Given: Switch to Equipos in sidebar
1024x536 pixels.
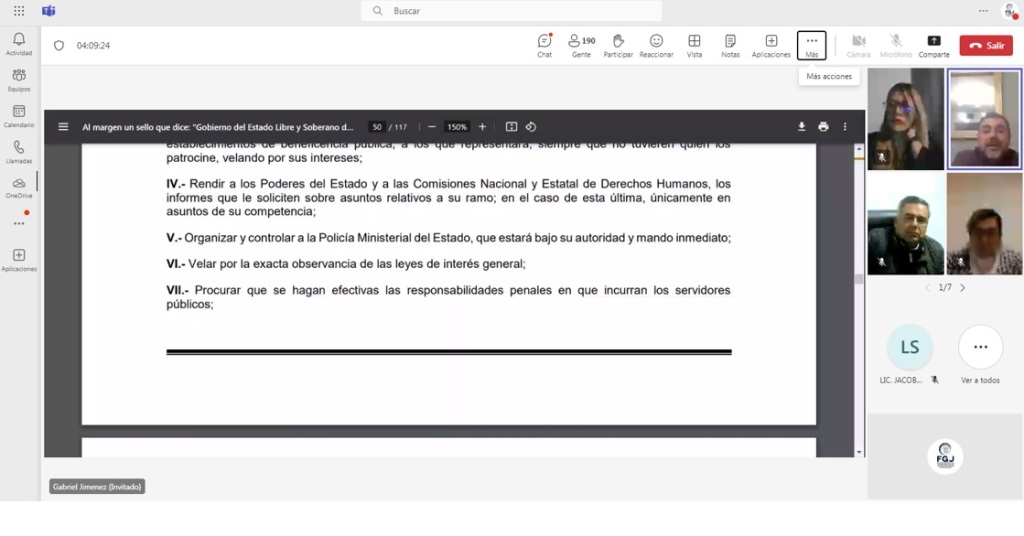Looking at the screenshot, I should point(19,80).
